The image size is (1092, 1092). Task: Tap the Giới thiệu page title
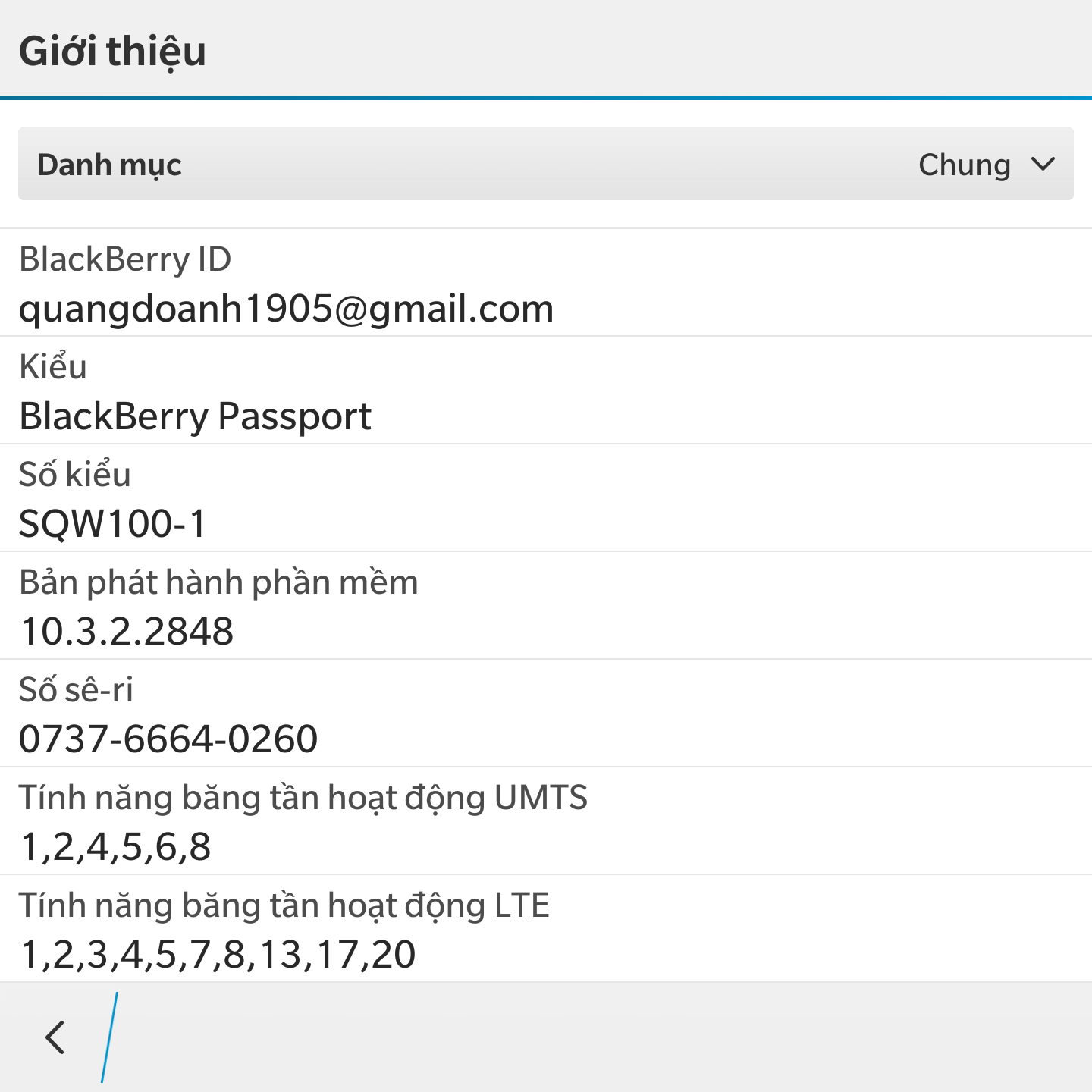(x=112, y=51)
